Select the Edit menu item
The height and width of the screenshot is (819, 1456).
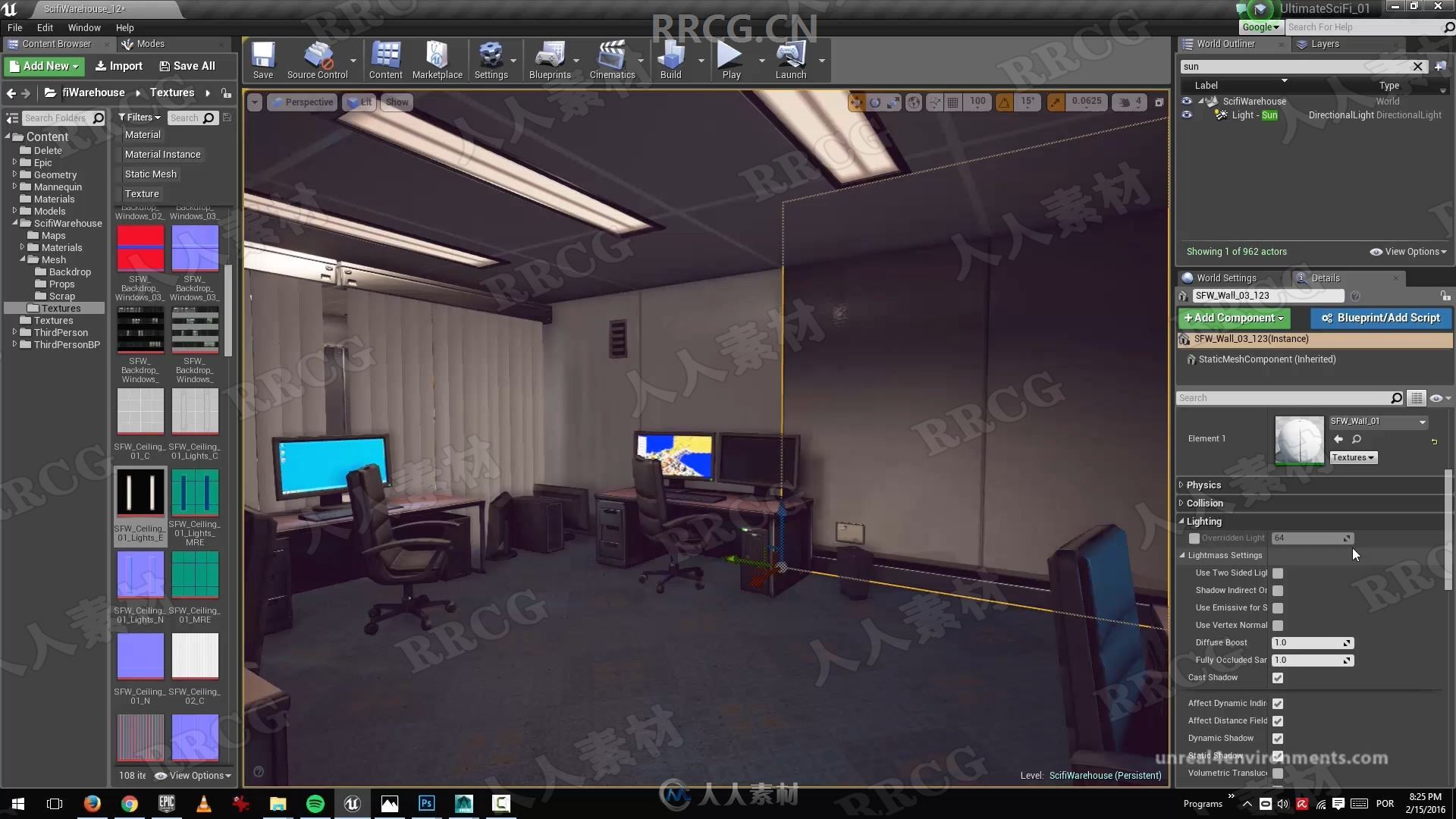click(x=44, y=27)
